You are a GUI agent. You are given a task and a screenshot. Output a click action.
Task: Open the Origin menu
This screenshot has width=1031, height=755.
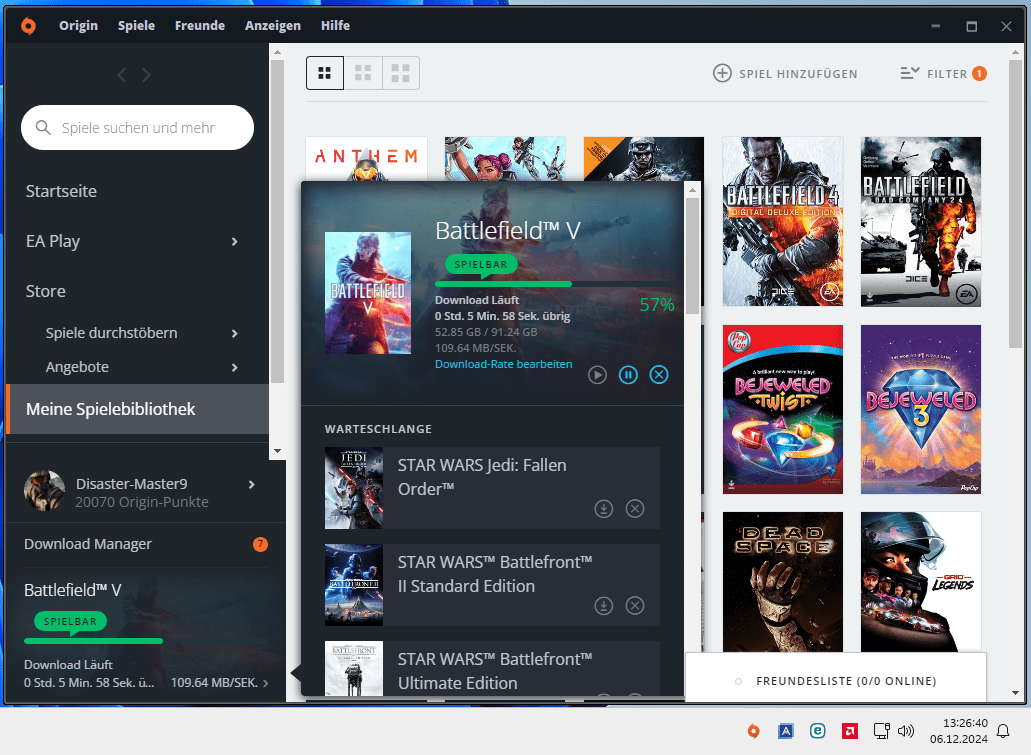tap(78, 26)
